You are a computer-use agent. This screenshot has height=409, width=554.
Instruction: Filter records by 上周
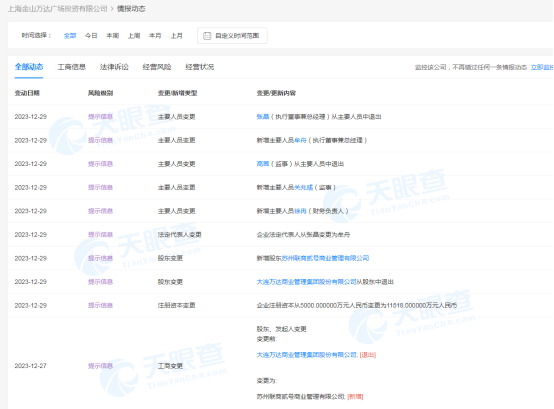(134, 36)
